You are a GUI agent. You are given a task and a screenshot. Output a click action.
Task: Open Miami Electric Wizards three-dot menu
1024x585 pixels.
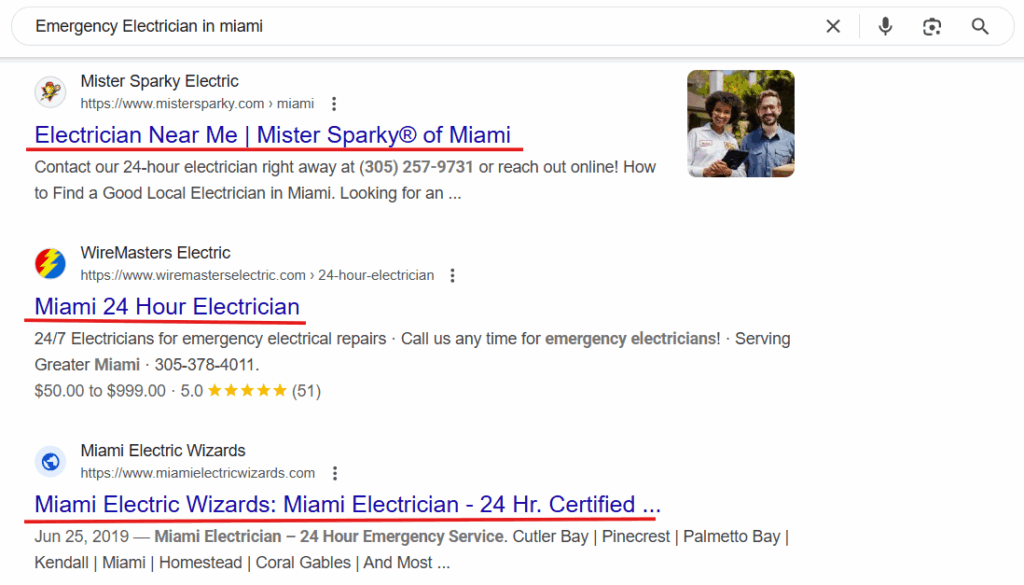334,473
